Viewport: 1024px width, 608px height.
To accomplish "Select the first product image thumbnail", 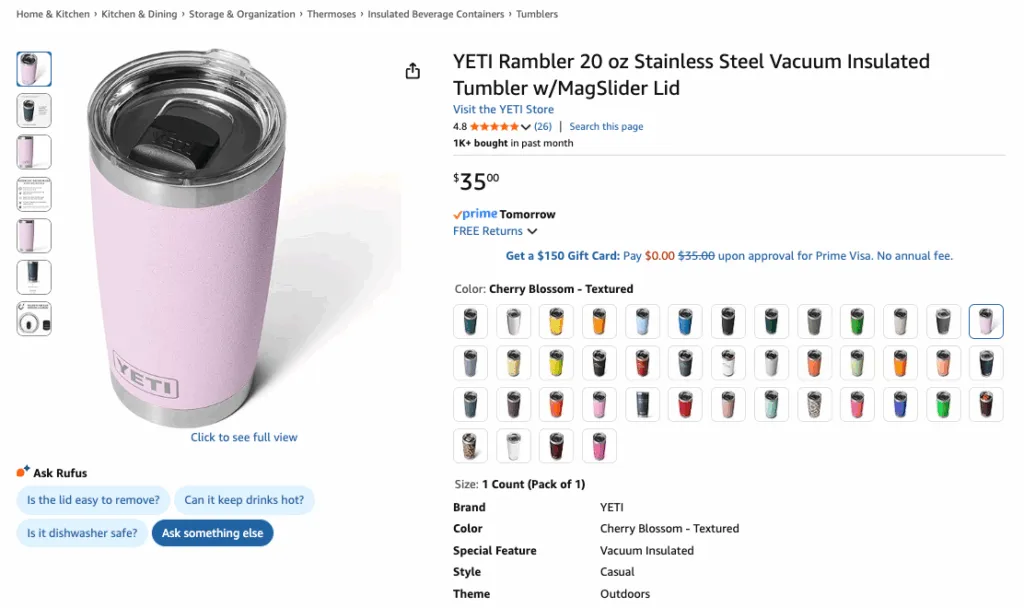I will click(x=34, y=69).
